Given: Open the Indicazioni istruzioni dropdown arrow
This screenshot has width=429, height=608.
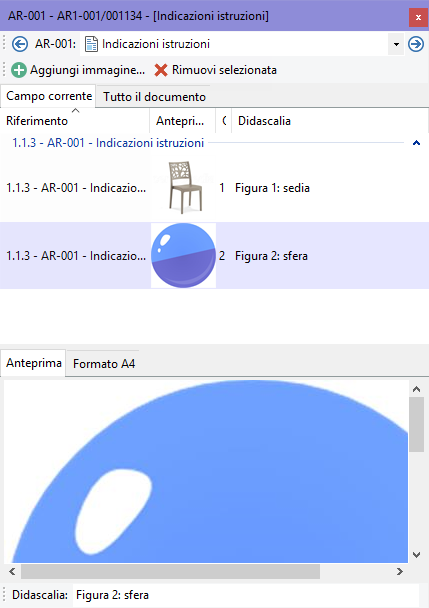Looking at the screenshot, I should click(x=396, y=44).
